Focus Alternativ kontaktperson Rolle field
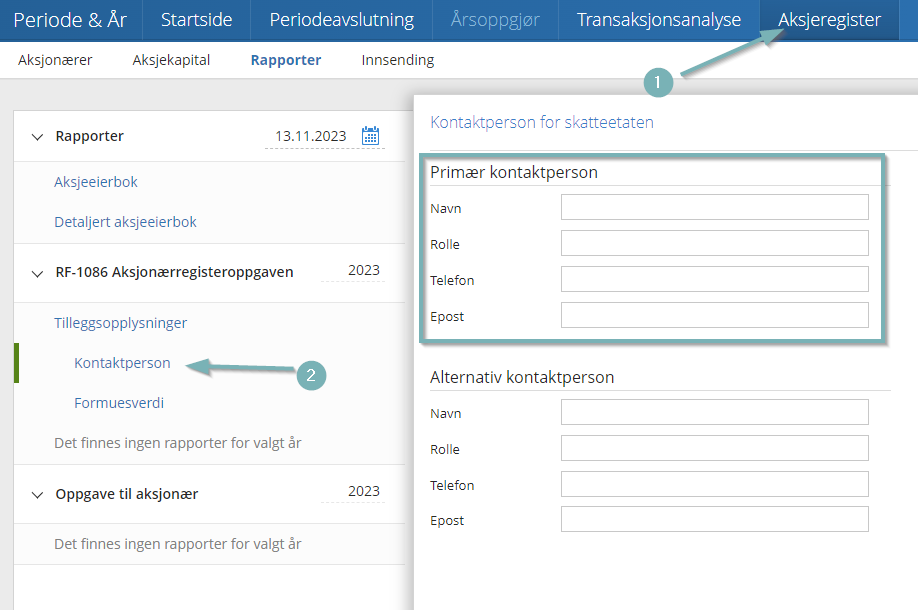Screen dimensions: 918x610 click(714, 448)
